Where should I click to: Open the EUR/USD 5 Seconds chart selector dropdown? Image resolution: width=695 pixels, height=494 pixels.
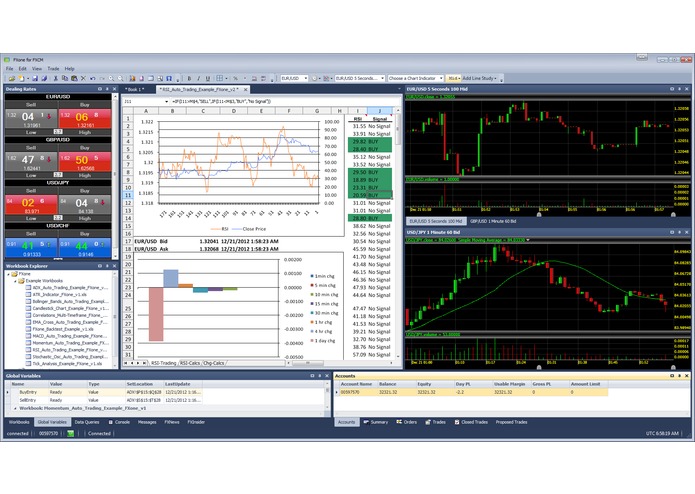(x=383, y=78)
